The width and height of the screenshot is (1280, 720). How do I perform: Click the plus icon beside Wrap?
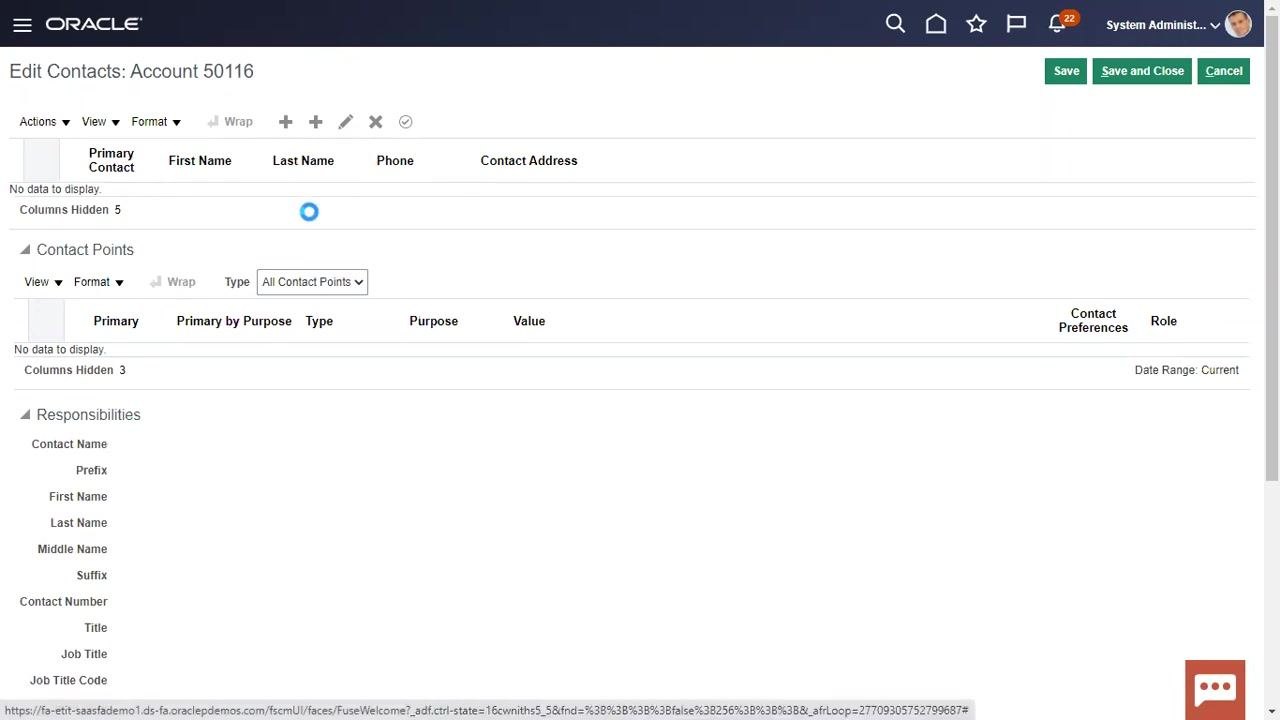[x=285, y=122]
